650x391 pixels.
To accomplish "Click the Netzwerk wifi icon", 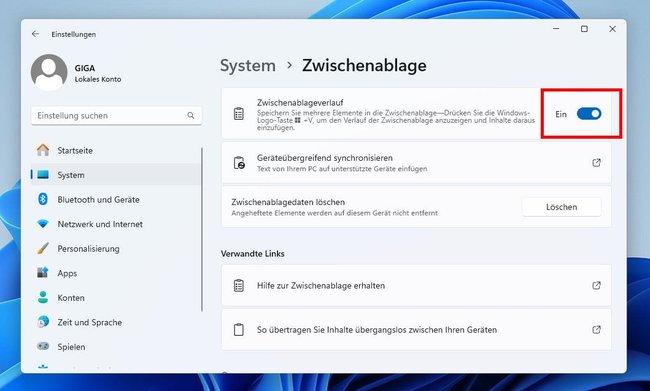I will coord(43,224).
